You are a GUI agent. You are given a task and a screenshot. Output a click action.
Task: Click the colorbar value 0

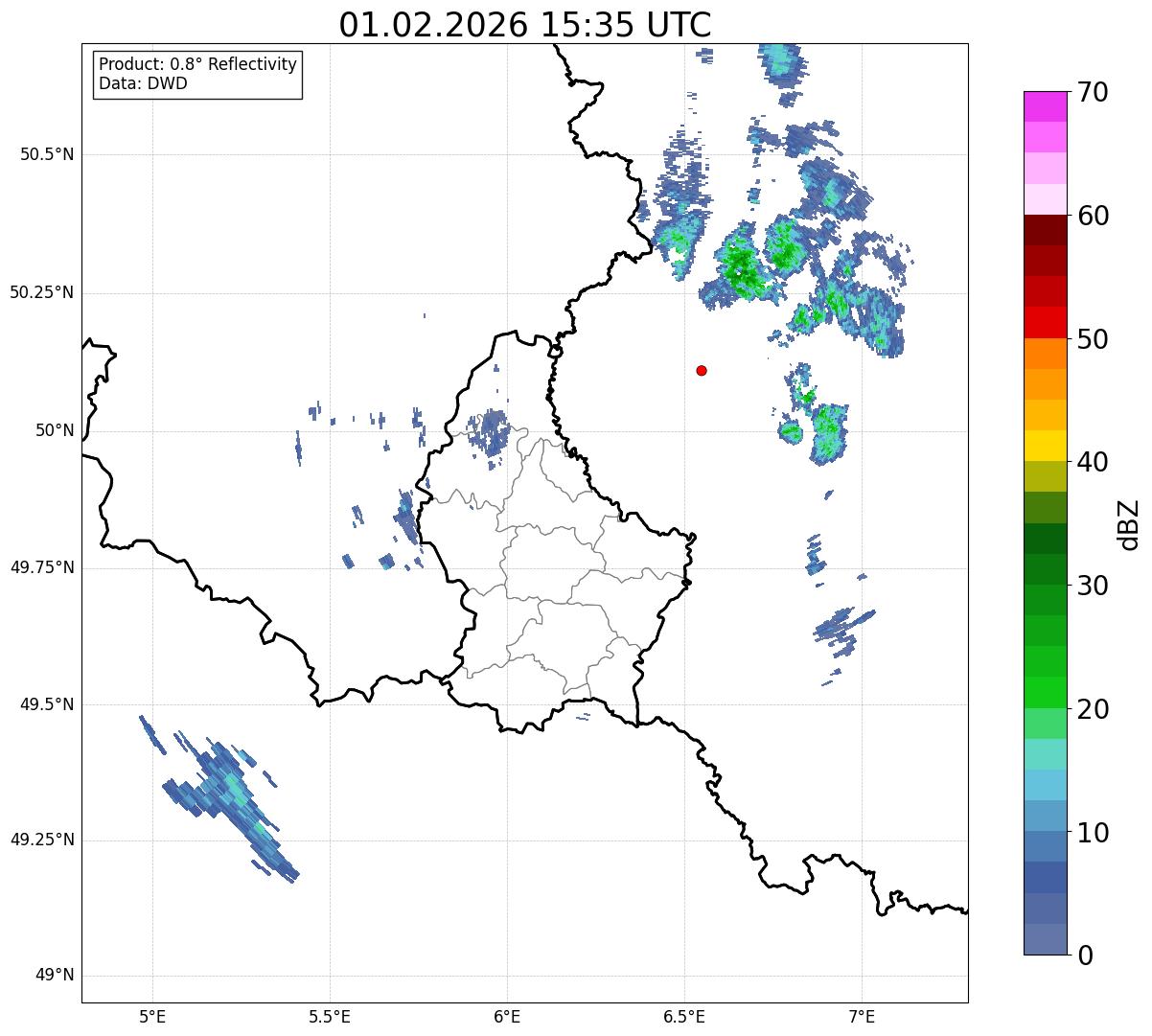point(1086,955)
